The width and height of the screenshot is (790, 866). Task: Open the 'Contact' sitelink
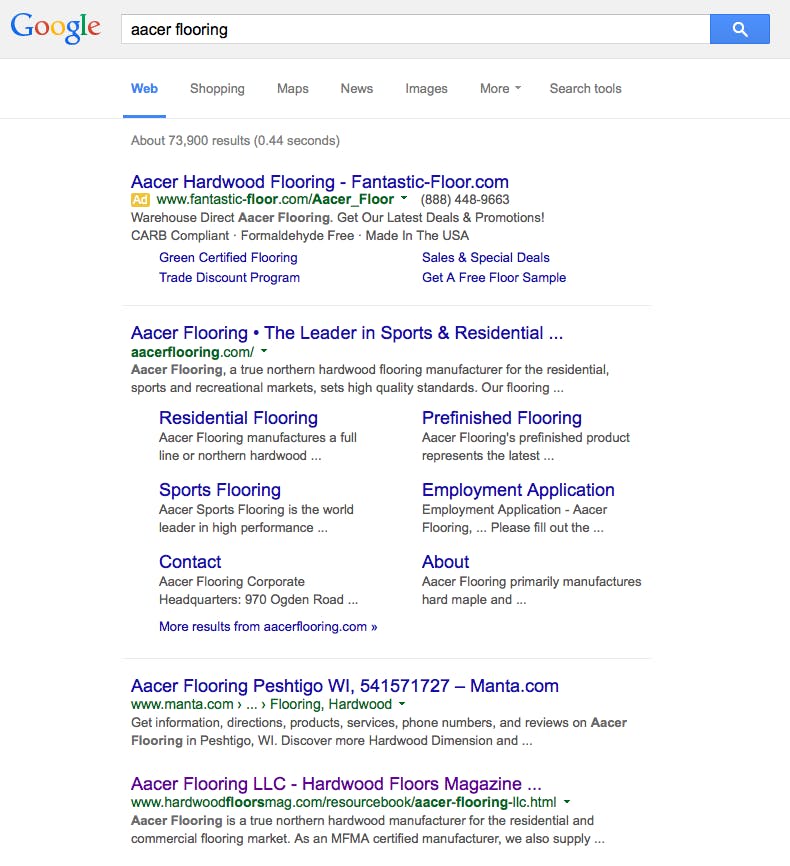[190, 562]
